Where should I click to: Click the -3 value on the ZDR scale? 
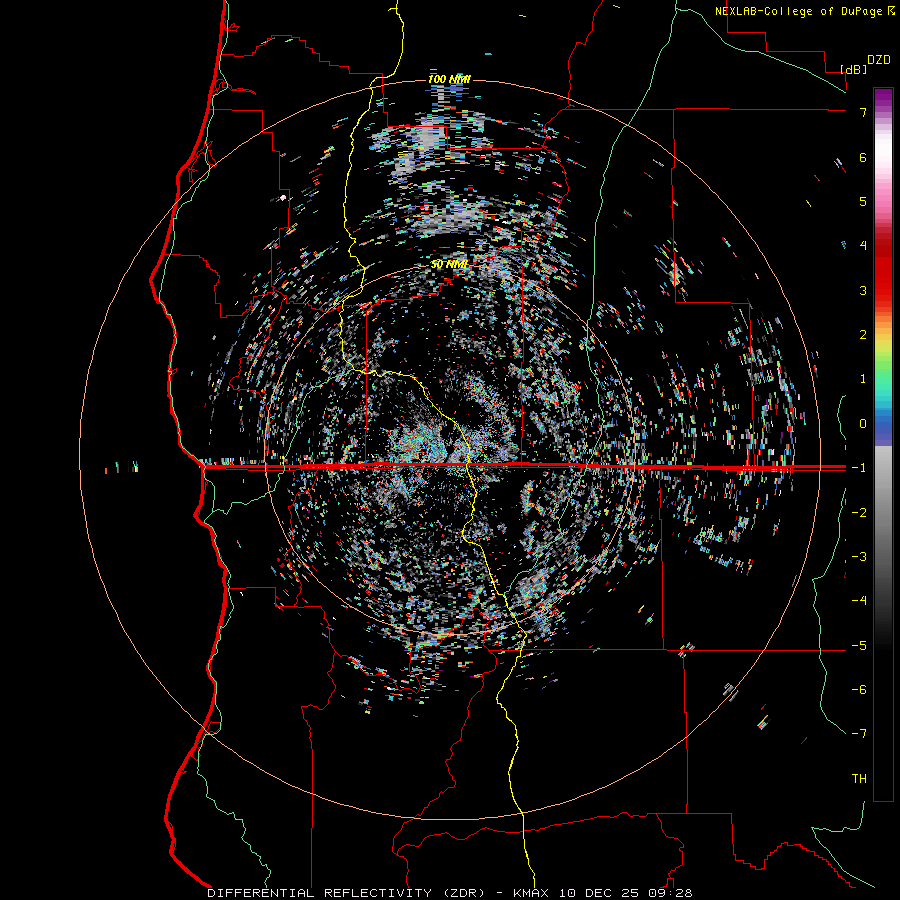[x=859, y=557]
